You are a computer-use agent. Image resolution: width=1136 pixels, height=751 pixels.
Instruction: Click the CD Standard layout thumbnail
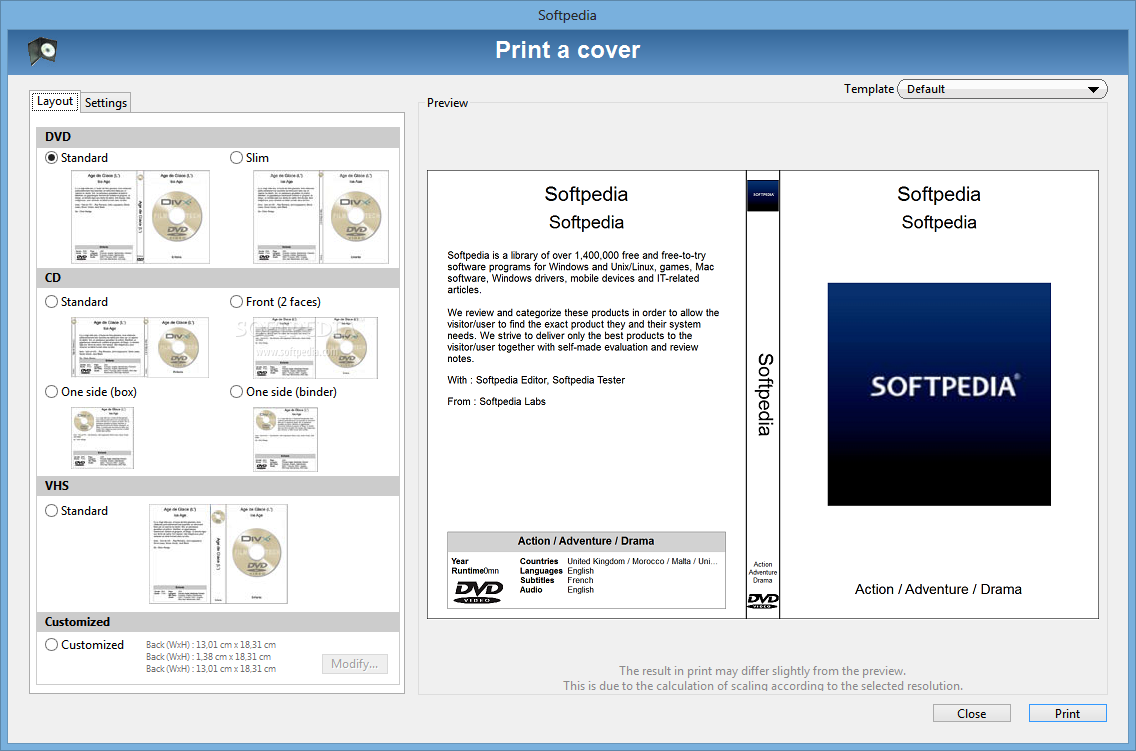(x=140, y=348)
